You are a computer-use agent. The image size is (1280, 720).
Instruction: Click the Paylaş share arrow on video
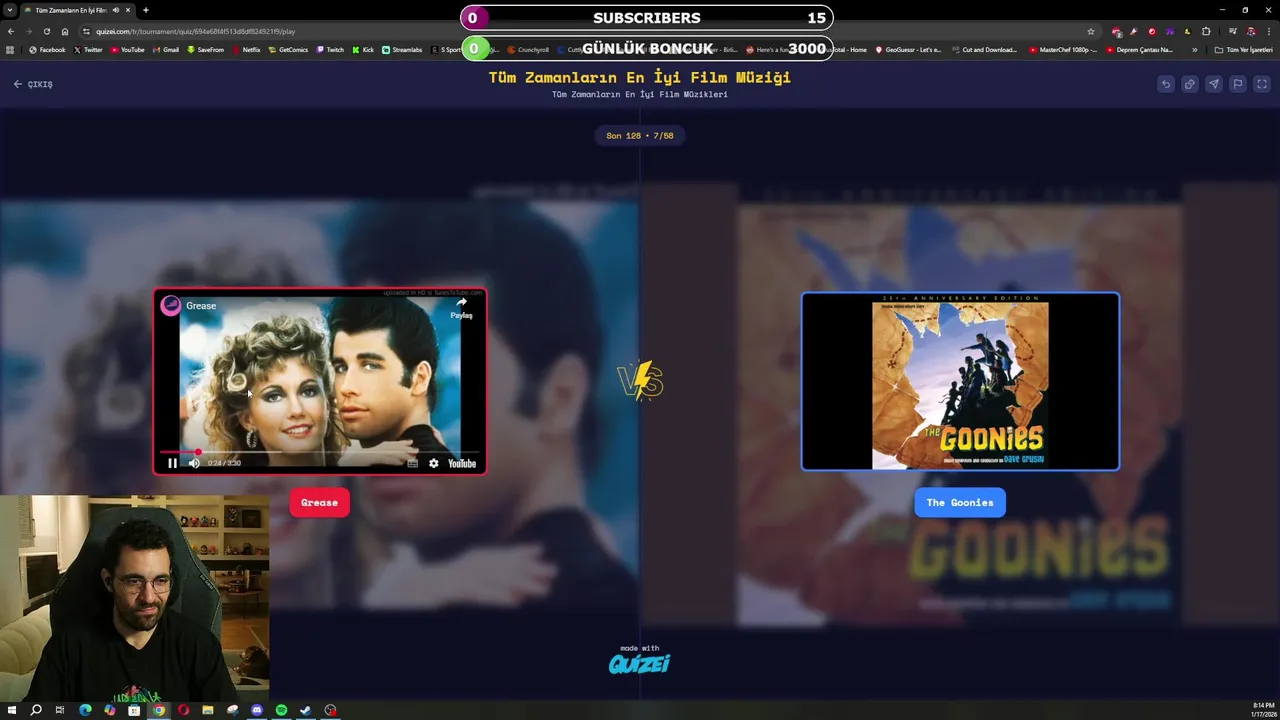(461, 307)
